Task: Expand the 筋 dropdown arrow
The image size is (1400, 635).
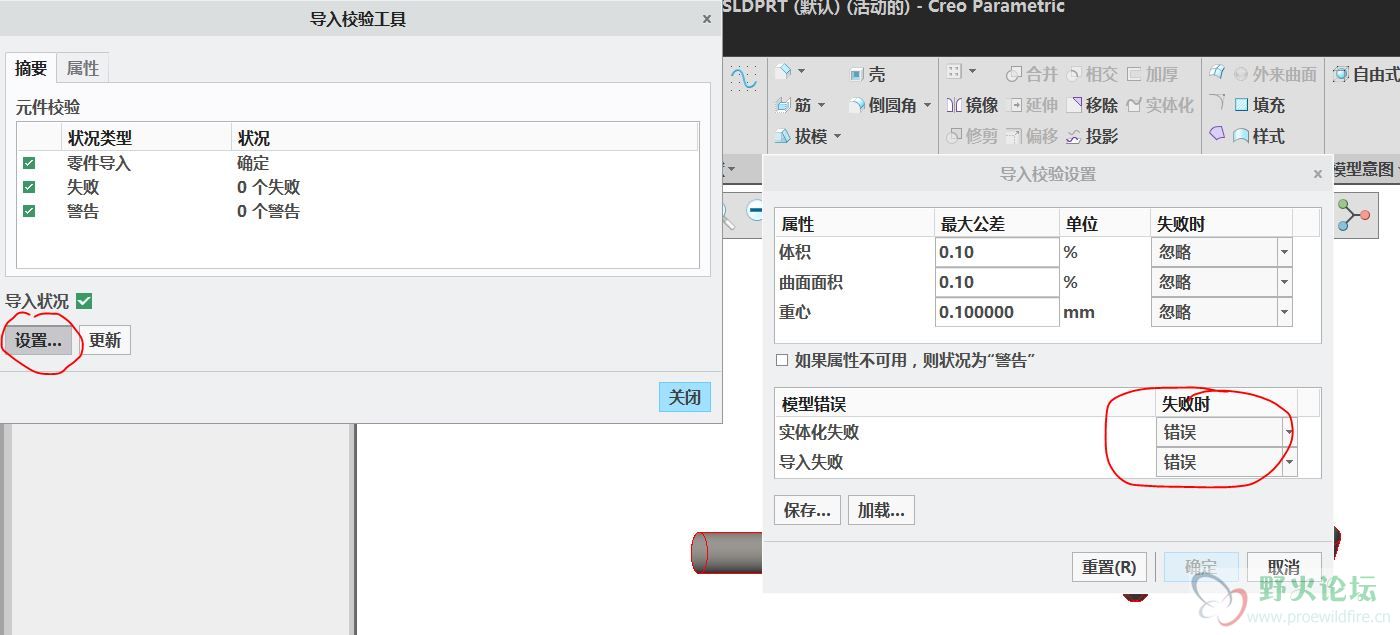Action: [x=822, y=105]
